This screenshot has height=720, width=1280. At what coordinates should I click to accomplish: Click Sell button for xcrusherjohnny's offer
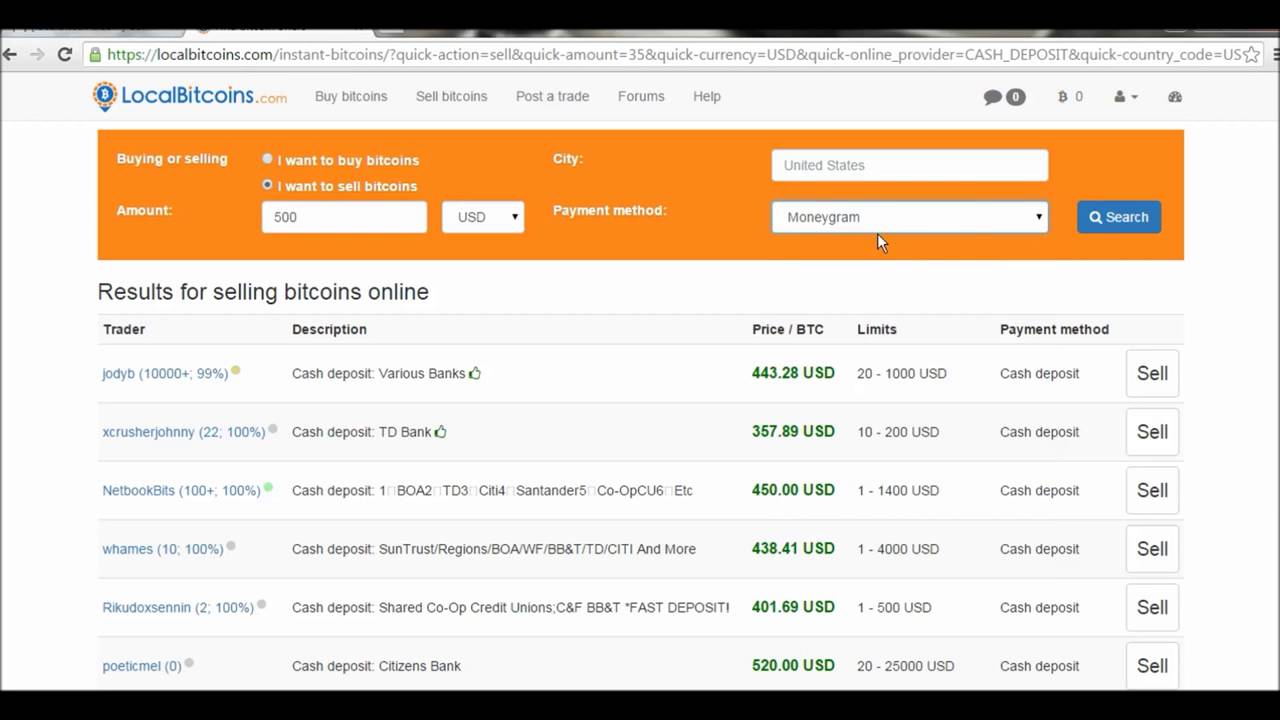pos(1152,432)
